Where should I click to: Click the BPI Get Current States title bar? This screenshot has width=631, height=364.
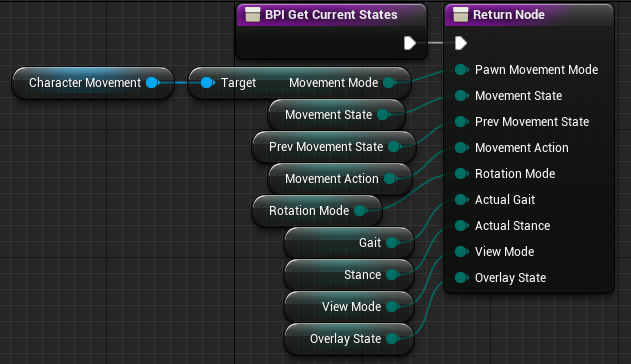331,15
